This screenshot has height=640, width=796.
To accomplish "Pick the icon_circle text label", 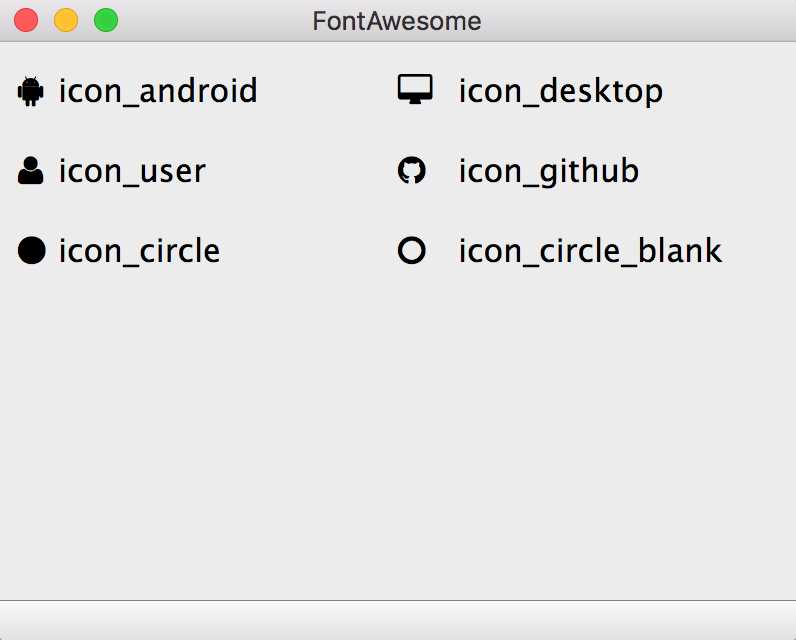I will pos(139,250).
